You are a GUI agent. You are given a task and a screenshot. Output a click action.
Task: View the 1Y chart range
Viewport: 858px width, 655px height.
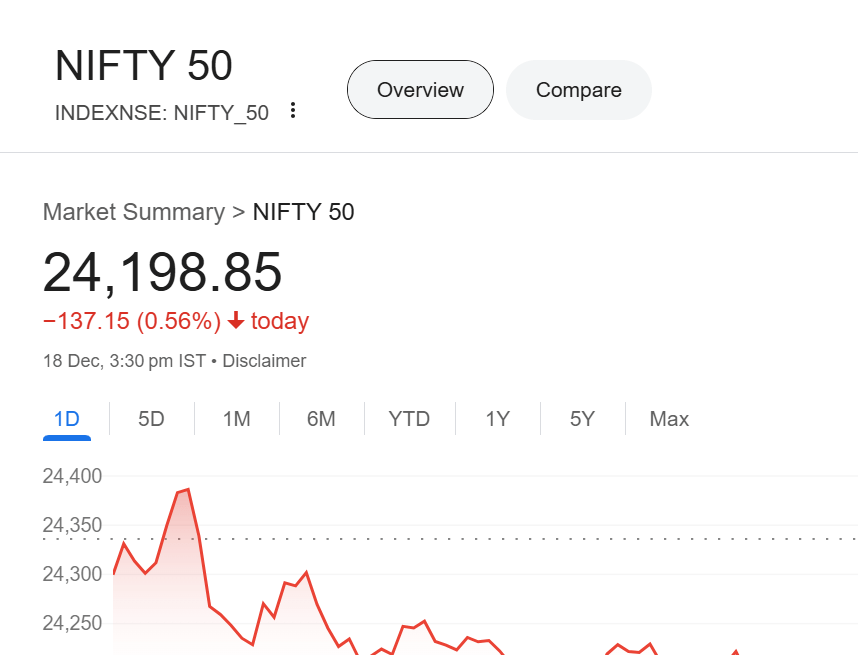pyautogui.click(x=497, y=419)
